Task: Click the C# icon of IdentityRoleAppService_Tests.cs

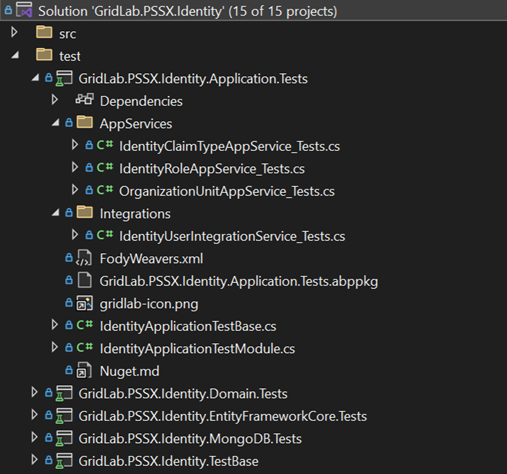Action: click(x=105, y=167)
